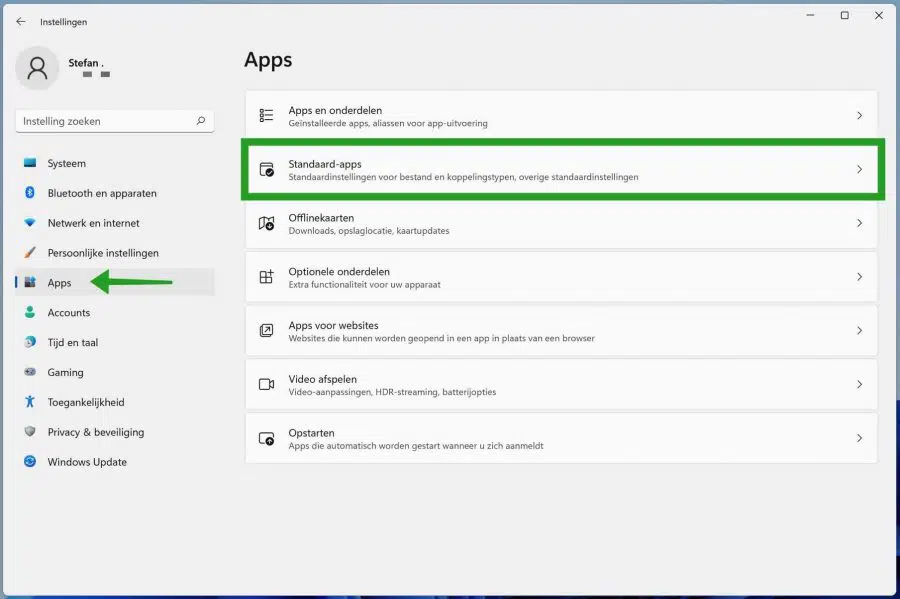Click the Standaard-apps icon
Image resolution: width=900 pixels, height=599 pixels.
266,169
